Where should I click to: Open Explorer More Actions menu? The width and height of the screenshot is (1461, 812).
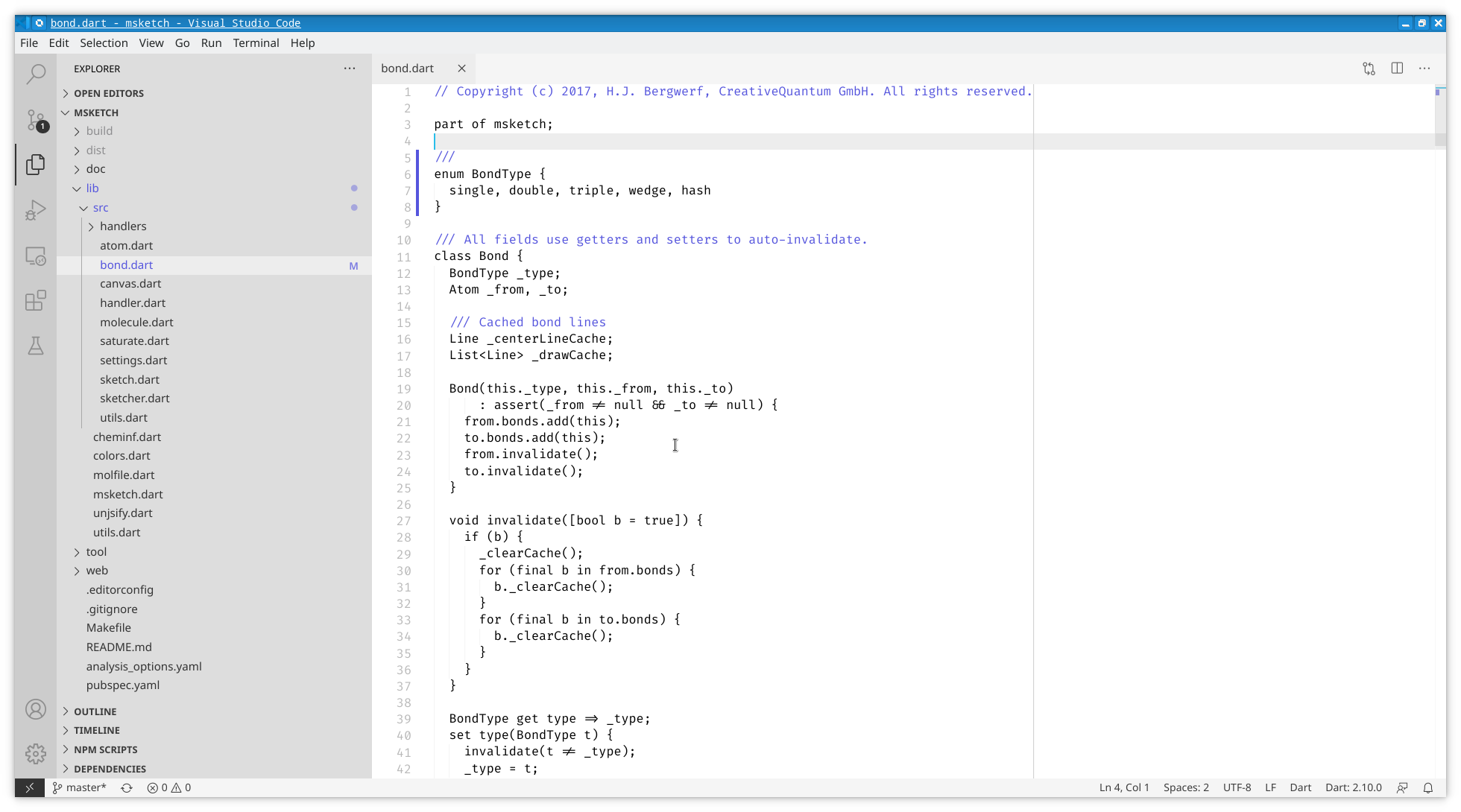click(x=350, y=68)
